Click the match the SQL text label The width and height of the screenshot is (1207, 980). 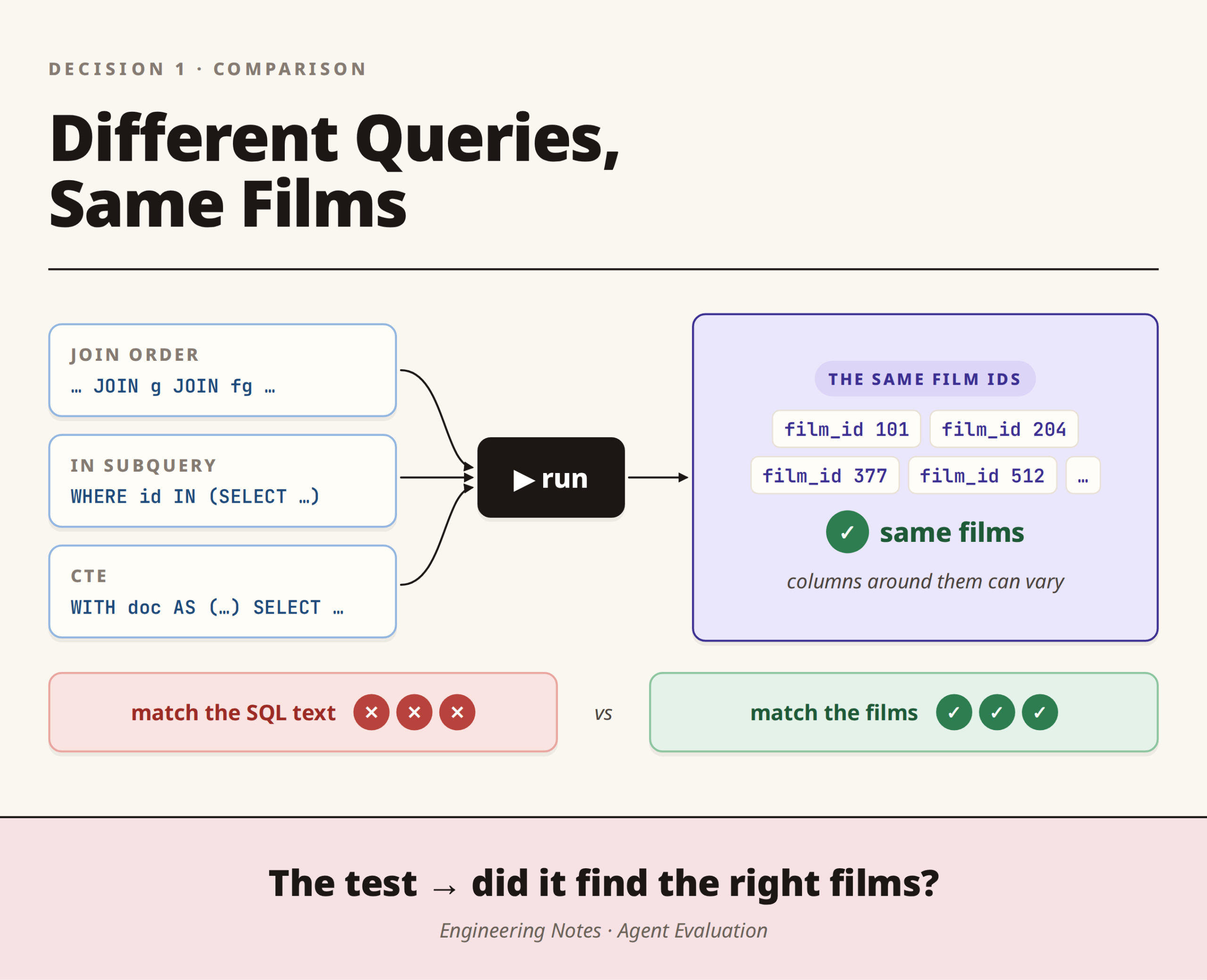tap(233, 713)
